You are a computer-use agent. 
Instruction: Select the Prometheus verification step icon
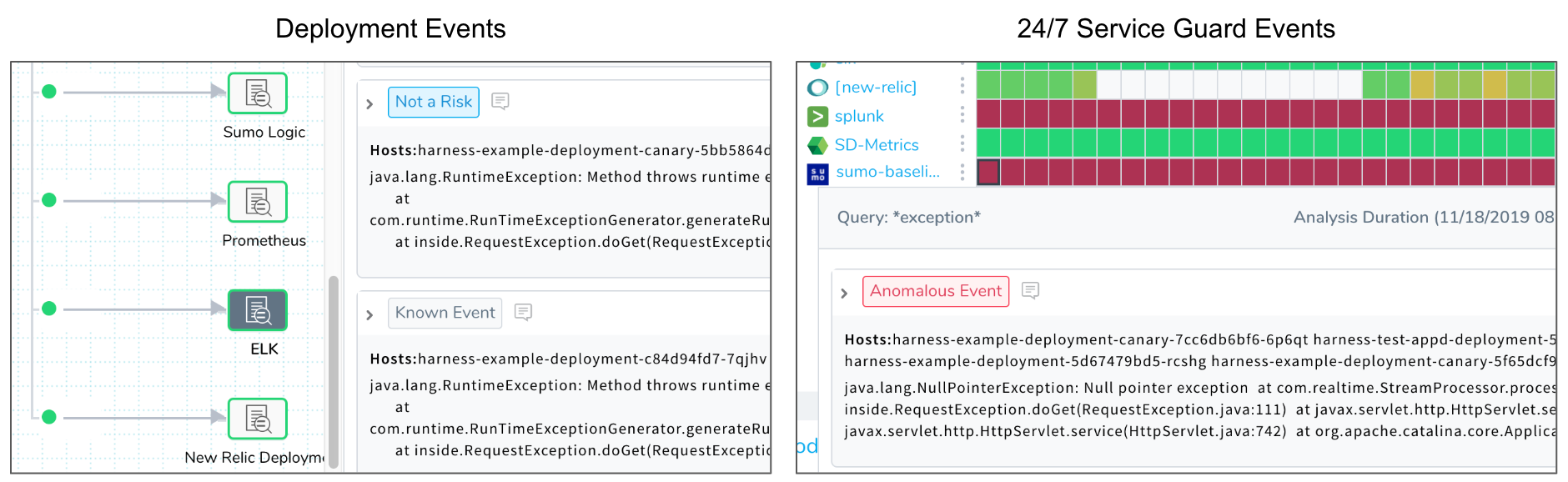click(x=258, y=201)
